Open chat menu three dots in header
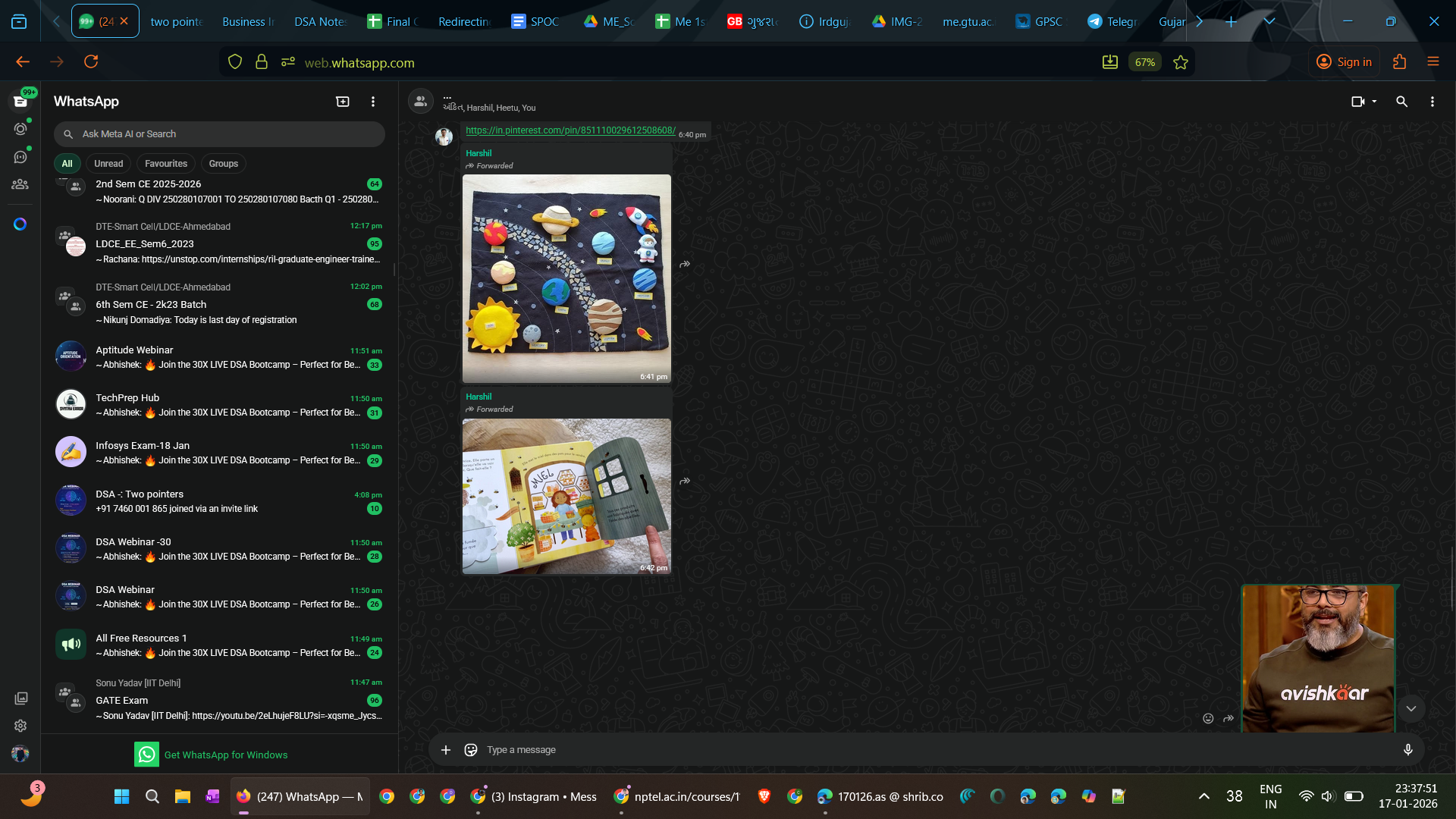 (x=1432, y=102)
